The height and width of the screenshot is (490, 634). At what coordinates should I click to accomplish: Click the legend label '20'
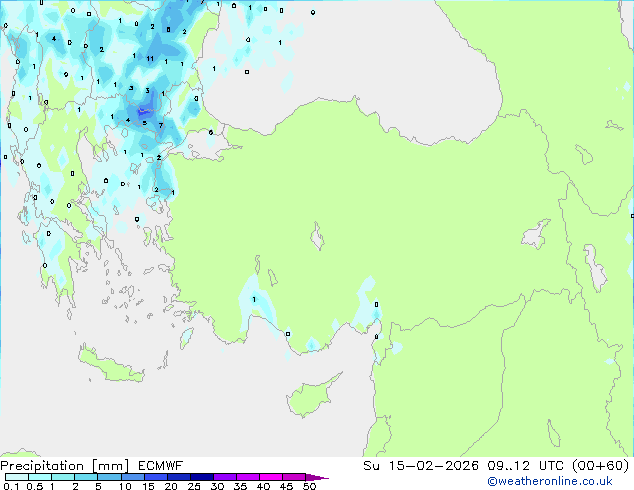[171, 486]
